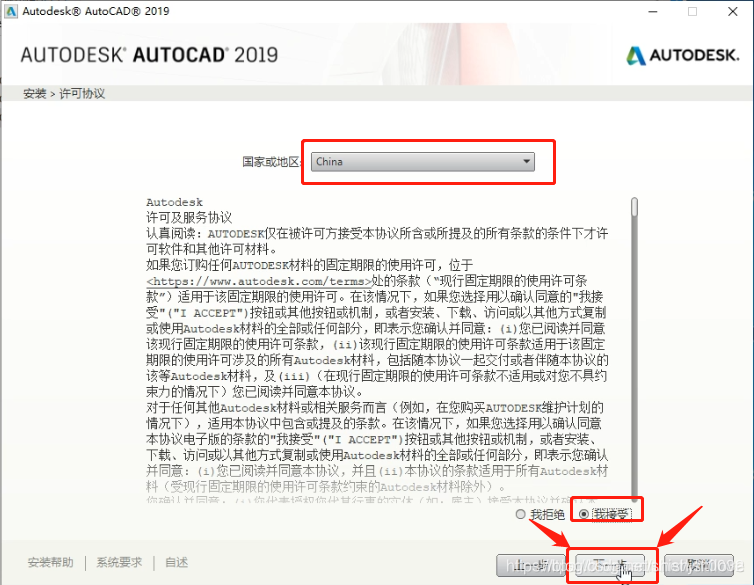Click the autodesk.com/terms link in the agreement
Viewport: 754px width, 585px height.
click(x=259, y=282)
